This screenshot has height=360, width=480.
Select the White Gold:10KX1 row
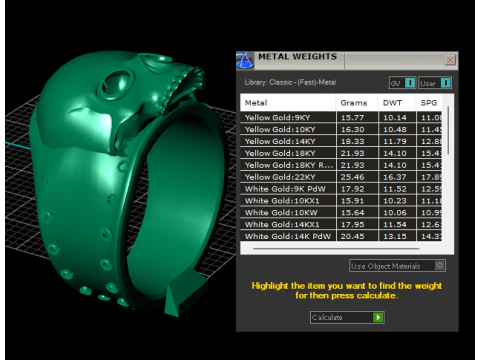341,201
